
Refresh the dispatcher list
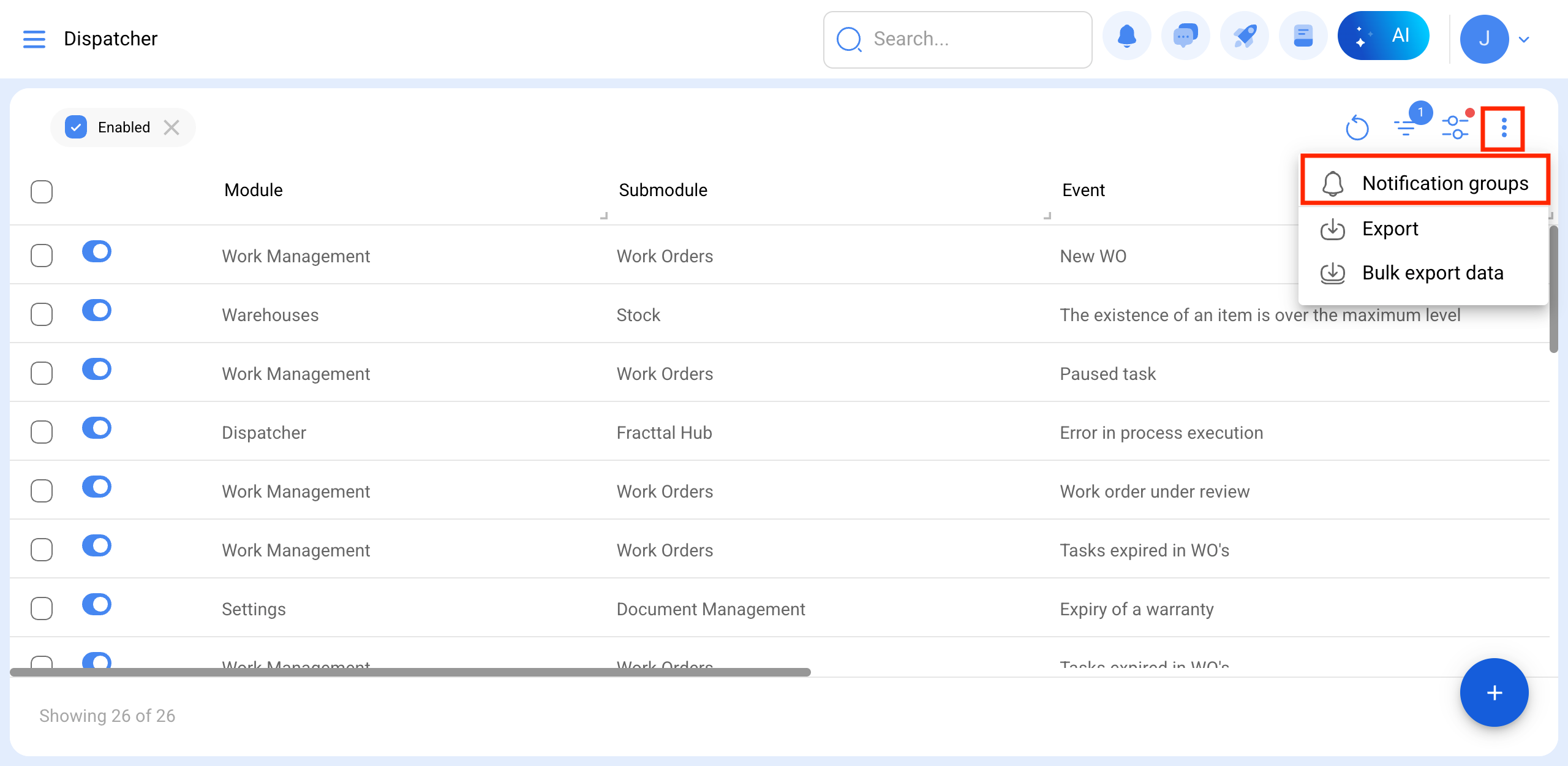pyautogui.click(x=1357, y=127)
